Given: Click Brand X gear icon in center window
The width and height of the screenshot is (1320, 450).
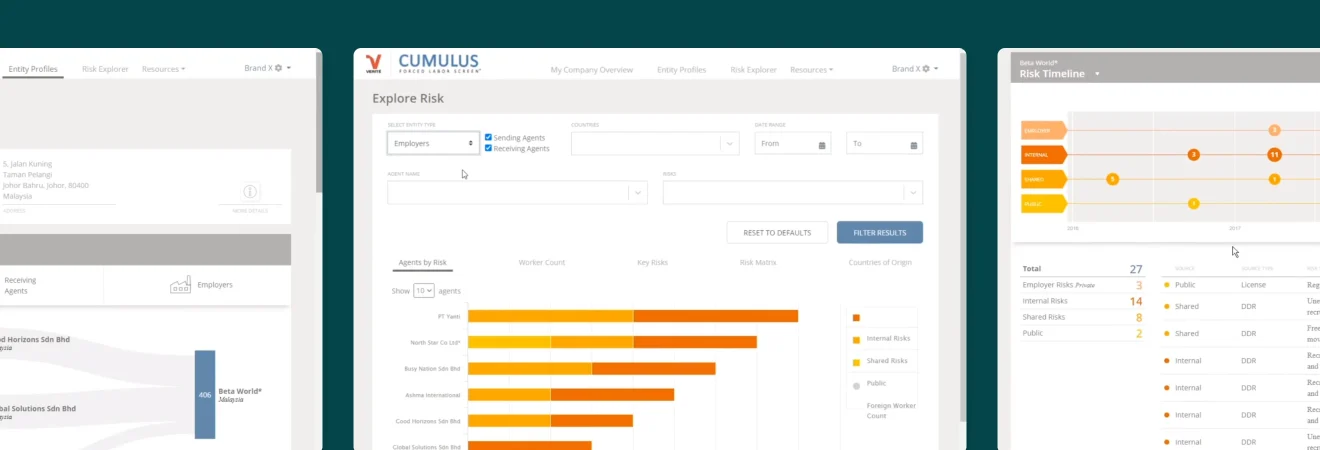Looking at the screenshot, I should [x=926, y=69].
